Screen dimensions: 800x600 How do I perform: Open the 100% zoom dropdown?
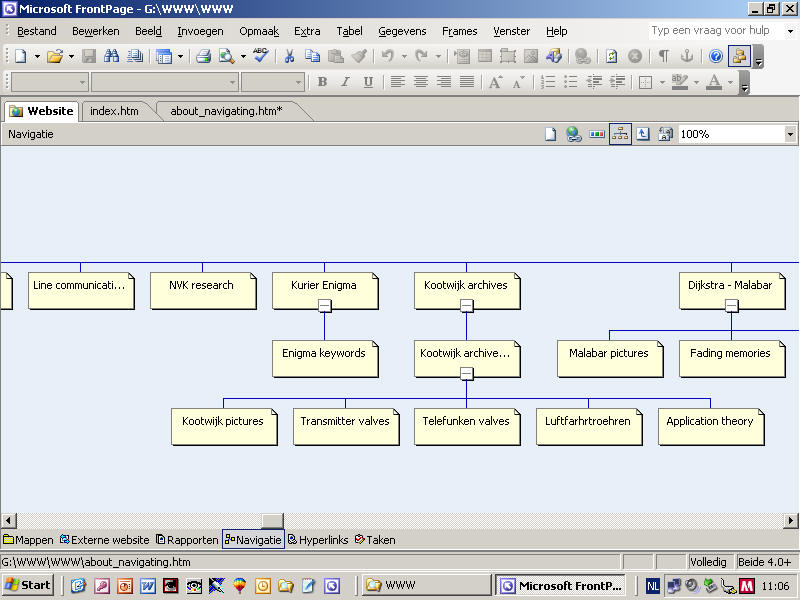(x=790, y=134)
